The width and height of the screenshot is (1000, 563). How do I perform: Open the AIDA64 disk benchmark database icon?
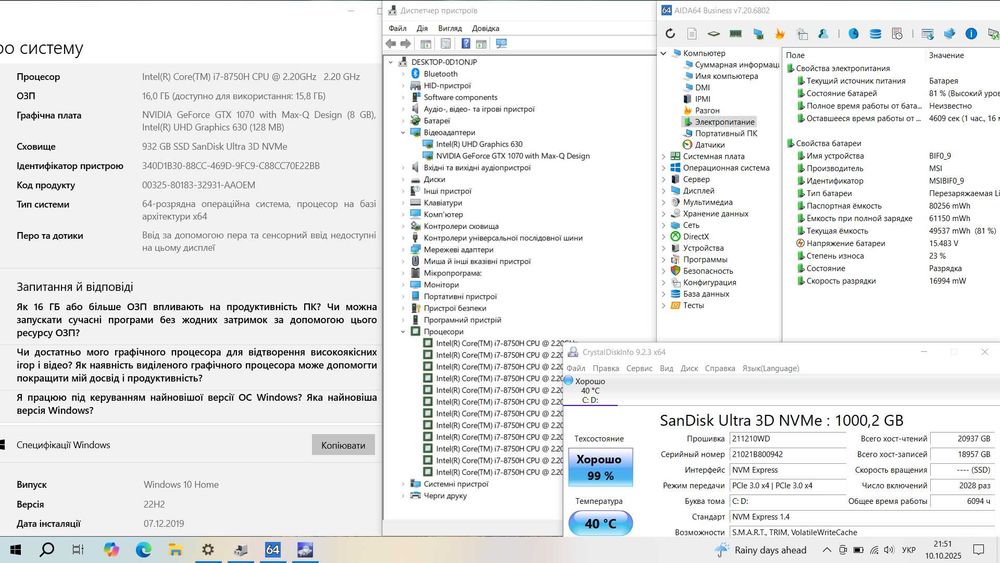876,34
